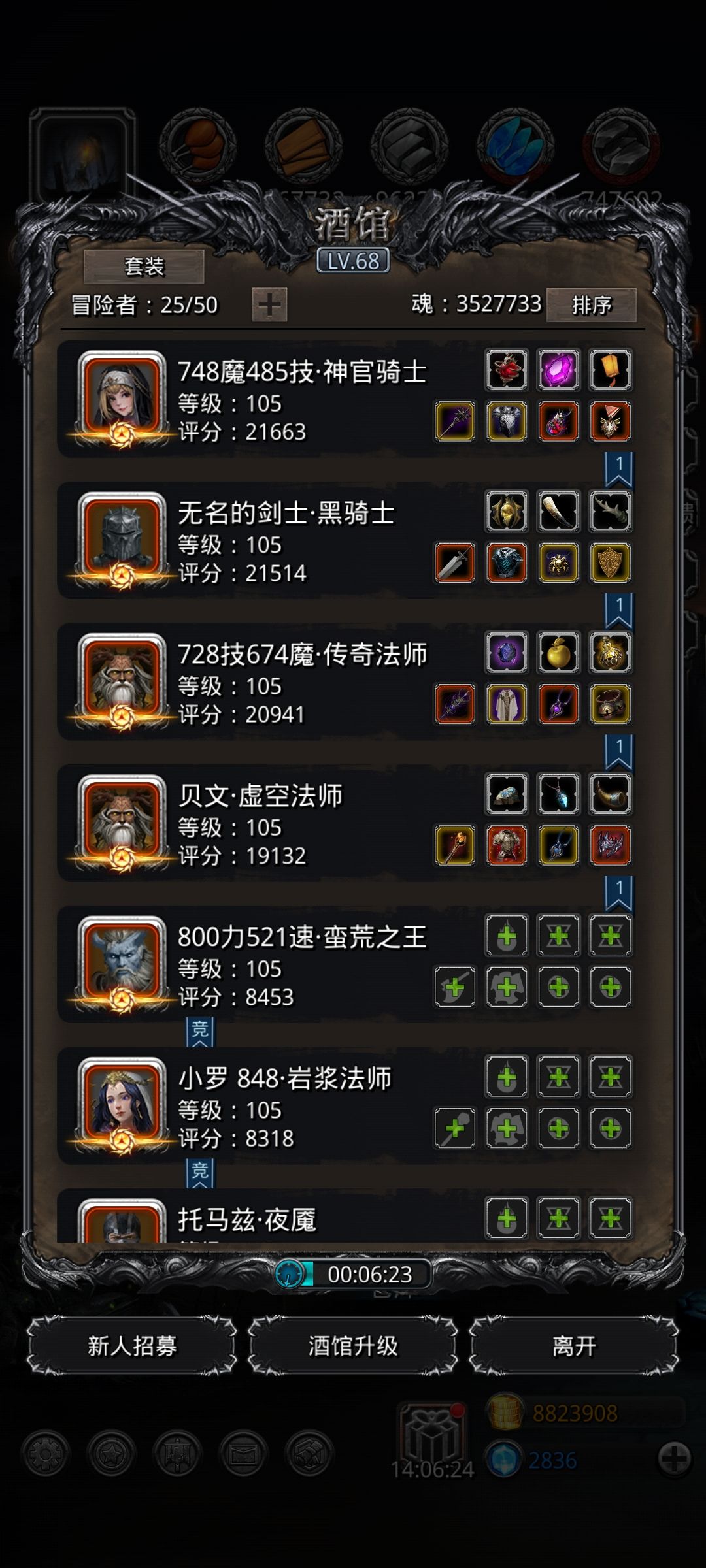Open the purple gem item of 神官骑士
The width and height of the screenshot is (706, 1568).
click(x=558, y=370)
